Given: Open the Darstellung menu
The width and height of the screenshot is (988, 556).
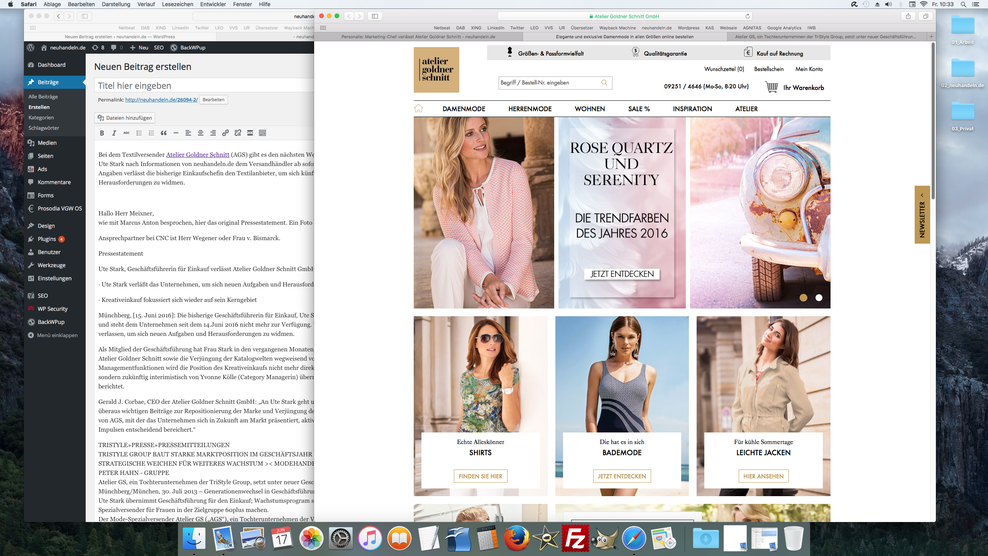Looking at the screenshot, I should tap(115, 4).
